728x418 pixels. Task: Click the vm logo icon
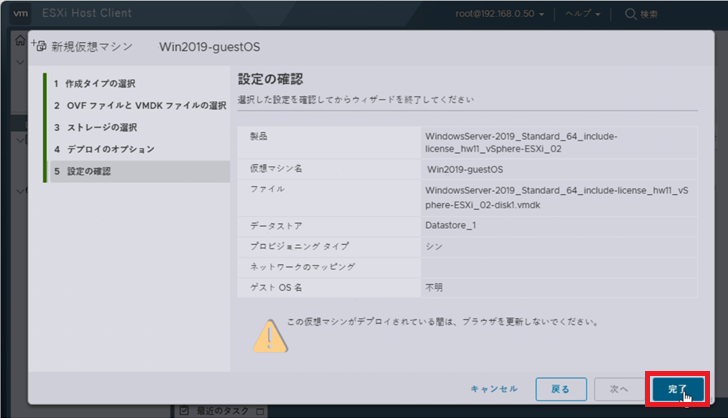click(20, 13)
